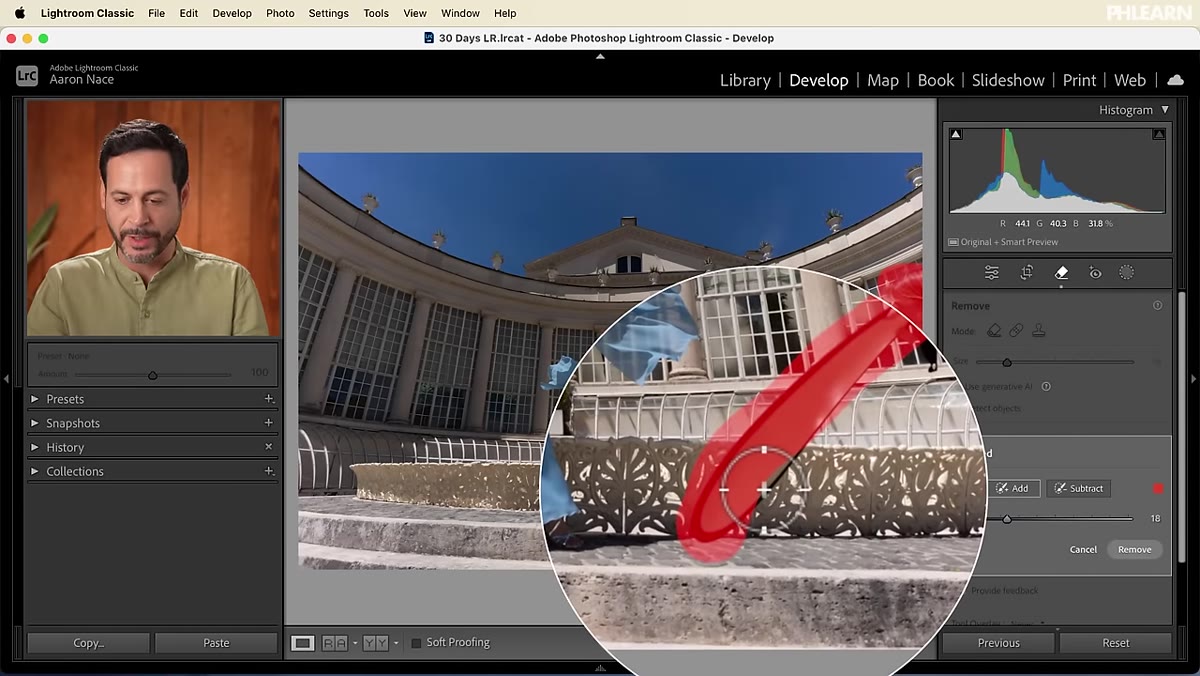Switch to the Slideshow module
Image resolution: width=1200 pixels, height=676 pixels.
[x=1008, y=80]
